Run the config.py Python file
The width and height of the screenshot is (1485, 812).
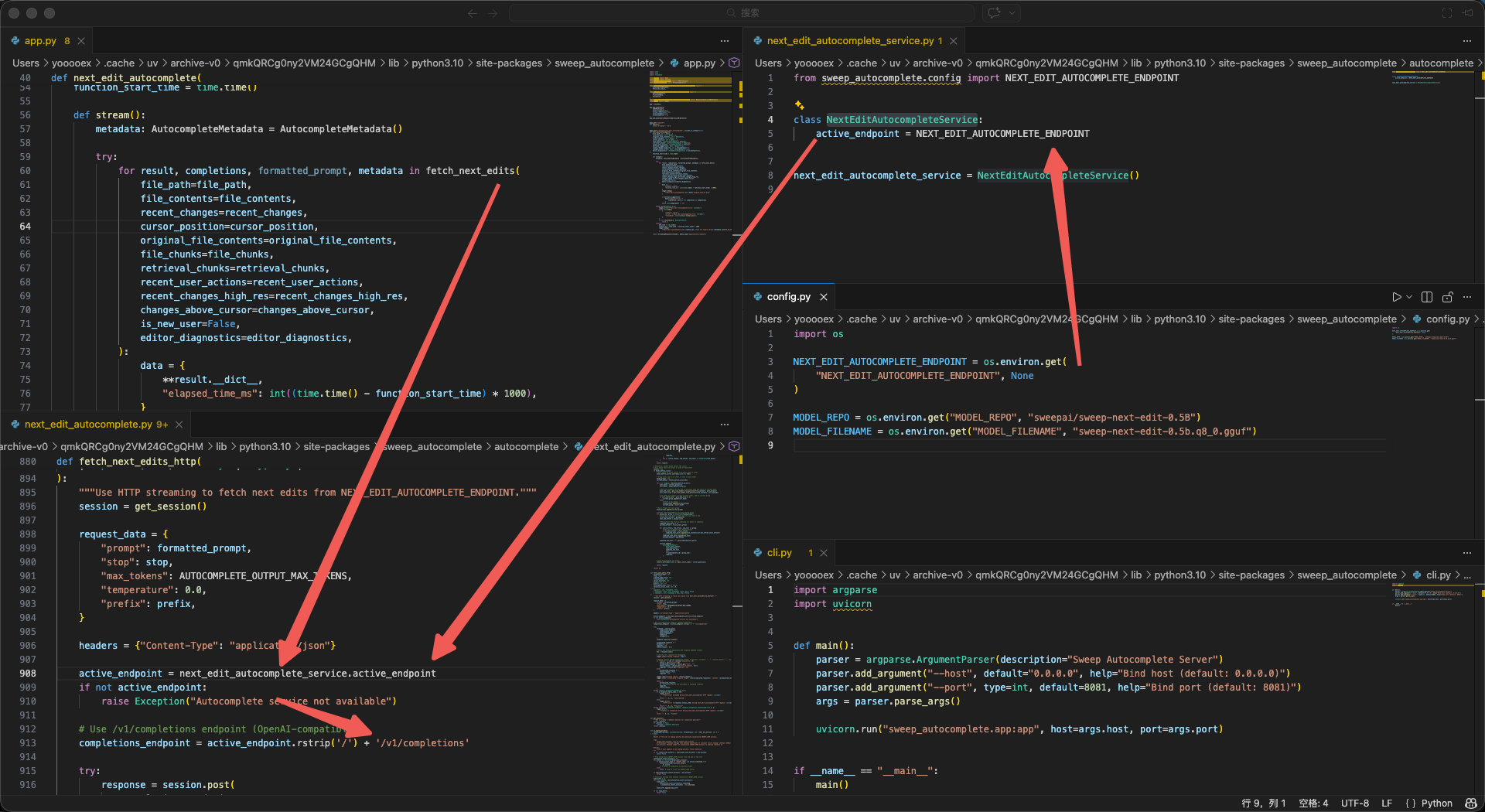[x=1396, y=297]
